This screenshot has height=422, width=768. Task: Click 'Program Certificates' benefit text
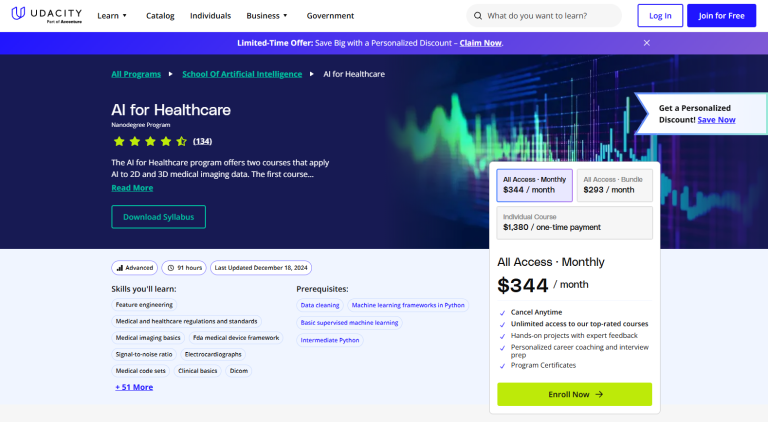click(543, 365)
